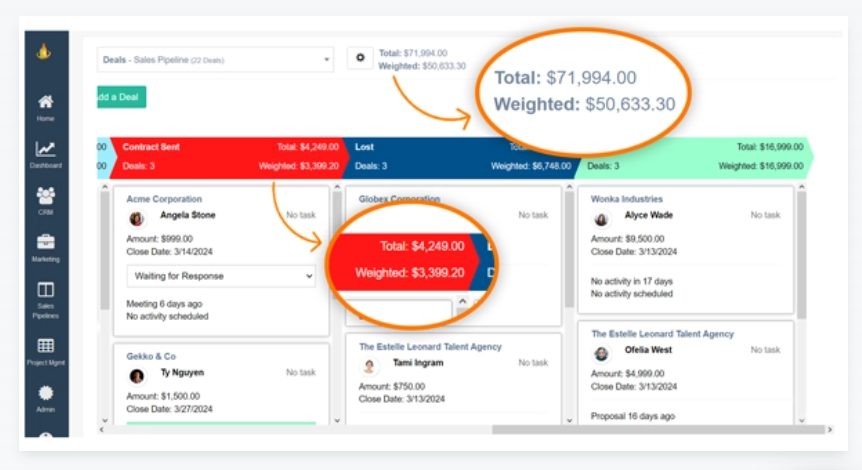This screenshot has height=470, width=862.
Task: Open the Waiting for Response dropdown
Action: (x=221, y=276)
